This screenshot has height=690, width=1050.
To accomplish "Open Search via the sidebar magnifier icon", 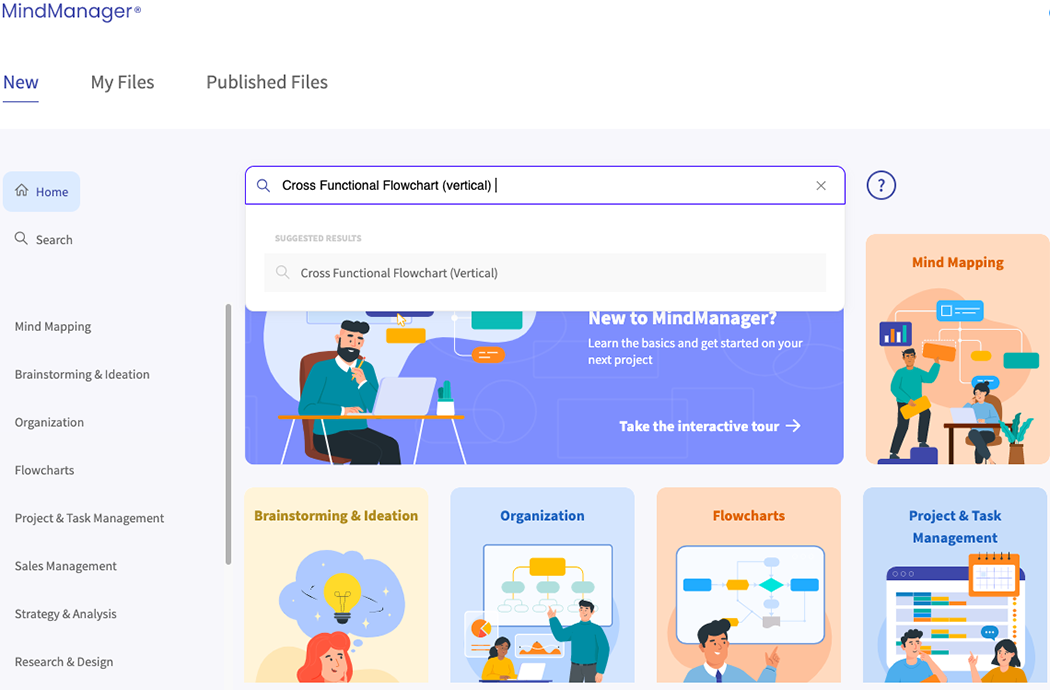I will [21, 238].
